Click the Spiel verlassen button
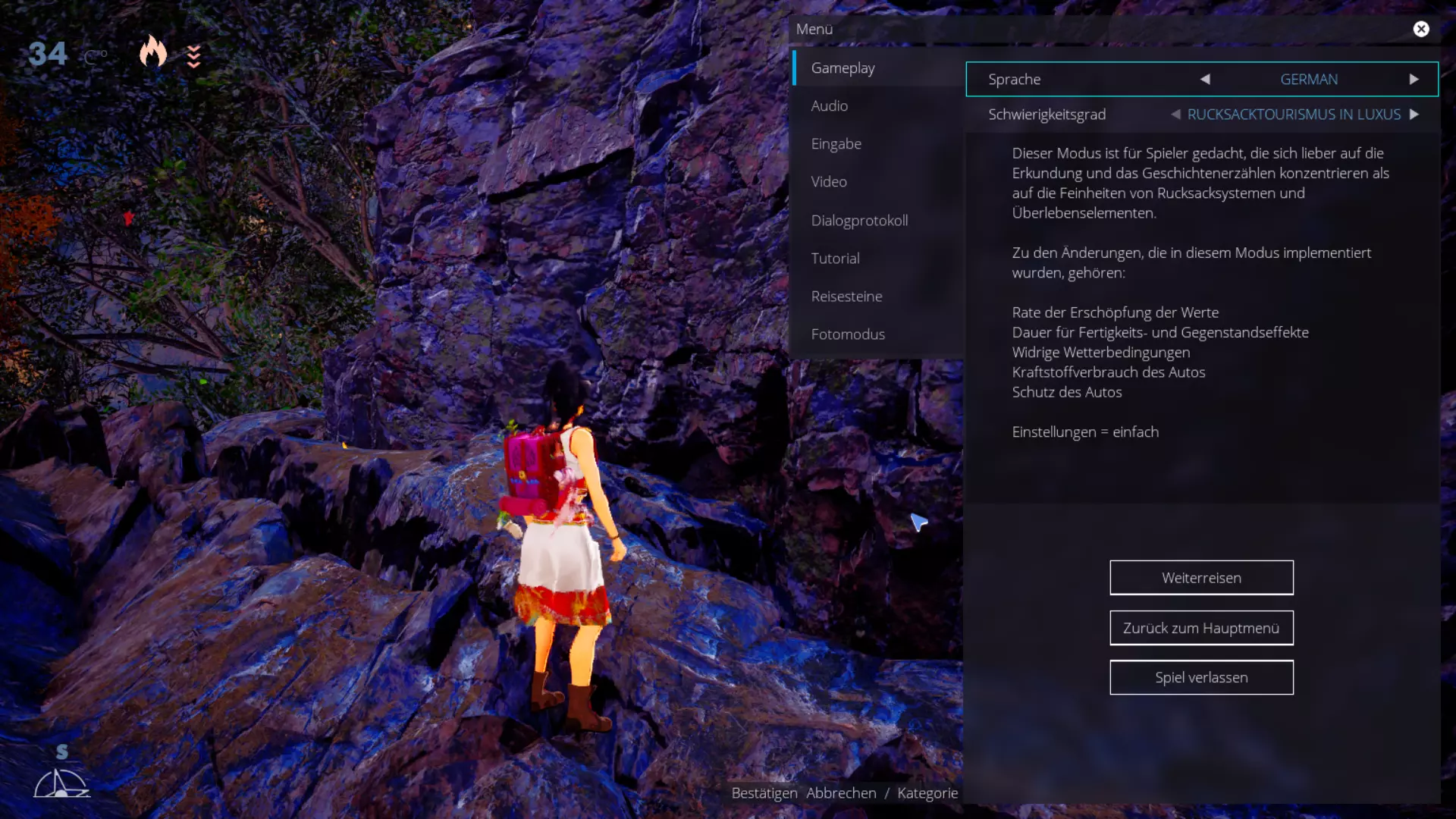Image resolution: width=1456 pixels, height=819 pixels. 1201,677
